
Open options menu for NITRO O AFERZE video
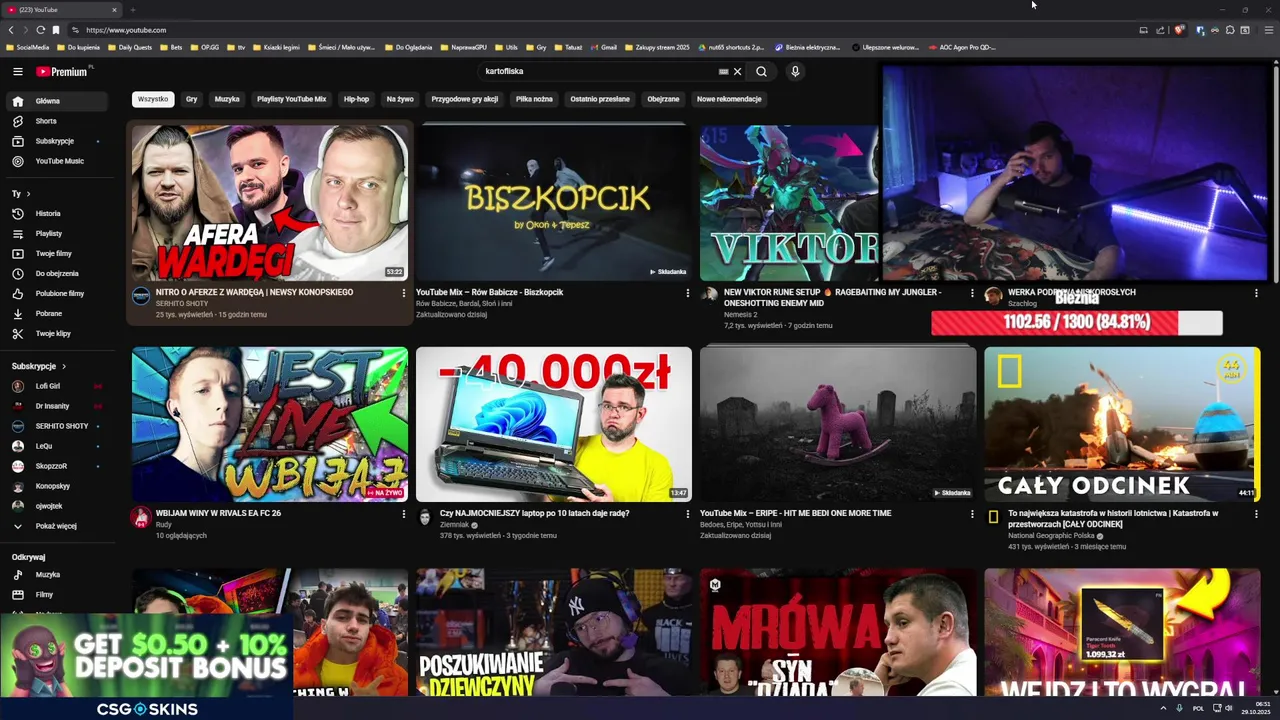click(x=404, y=293)
